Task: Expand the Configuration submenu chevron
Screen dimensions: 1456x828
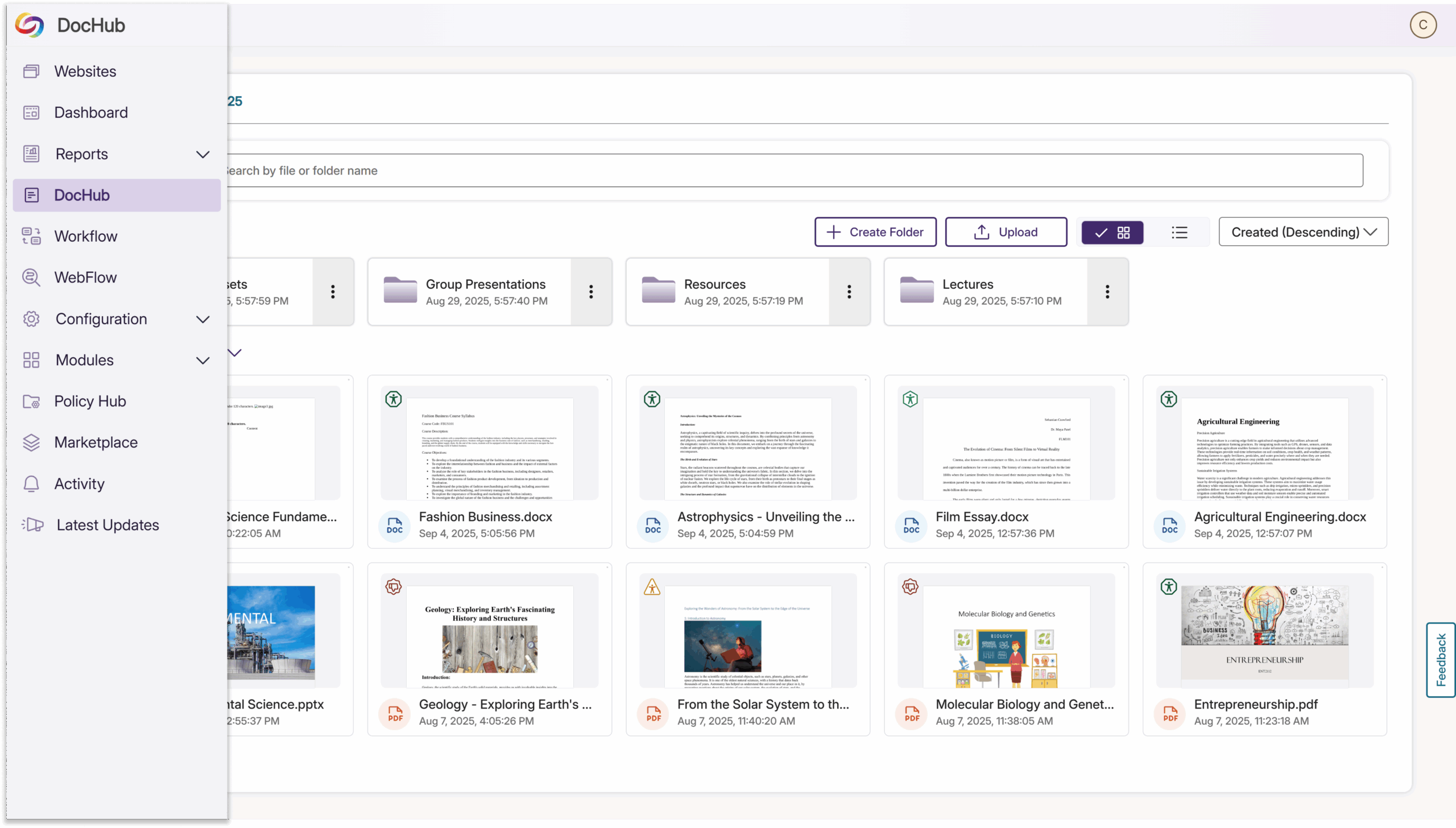Action: click(x=203, y=319)
